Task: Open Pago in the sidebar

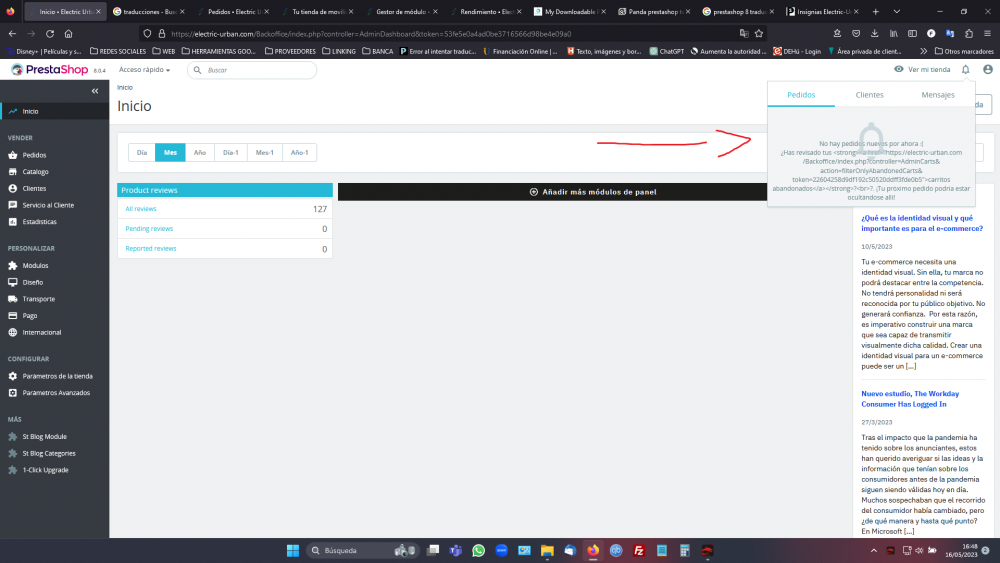Action: click(29, 315)
